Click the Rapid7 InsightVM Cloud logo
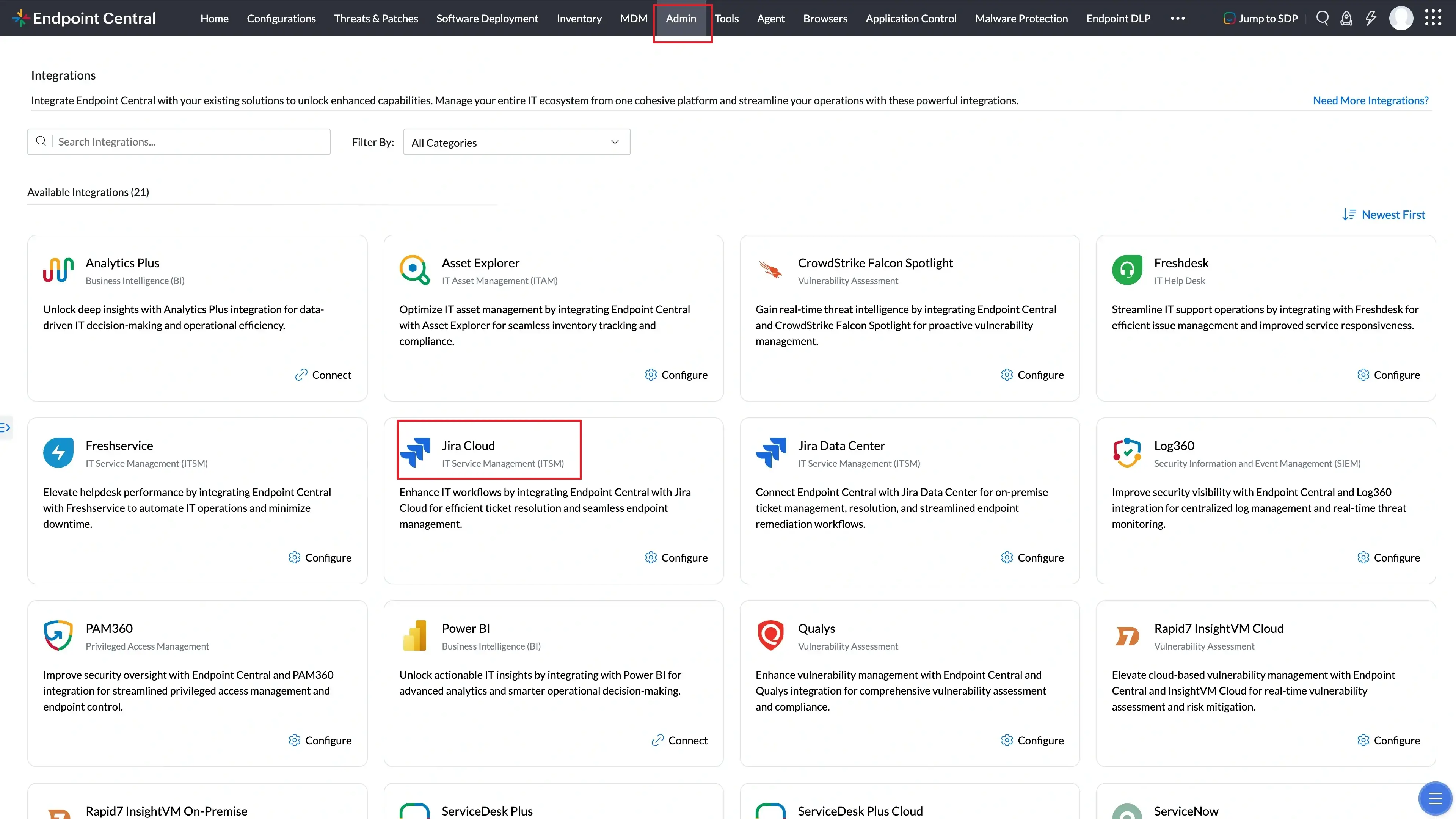 click(1127, 637)
